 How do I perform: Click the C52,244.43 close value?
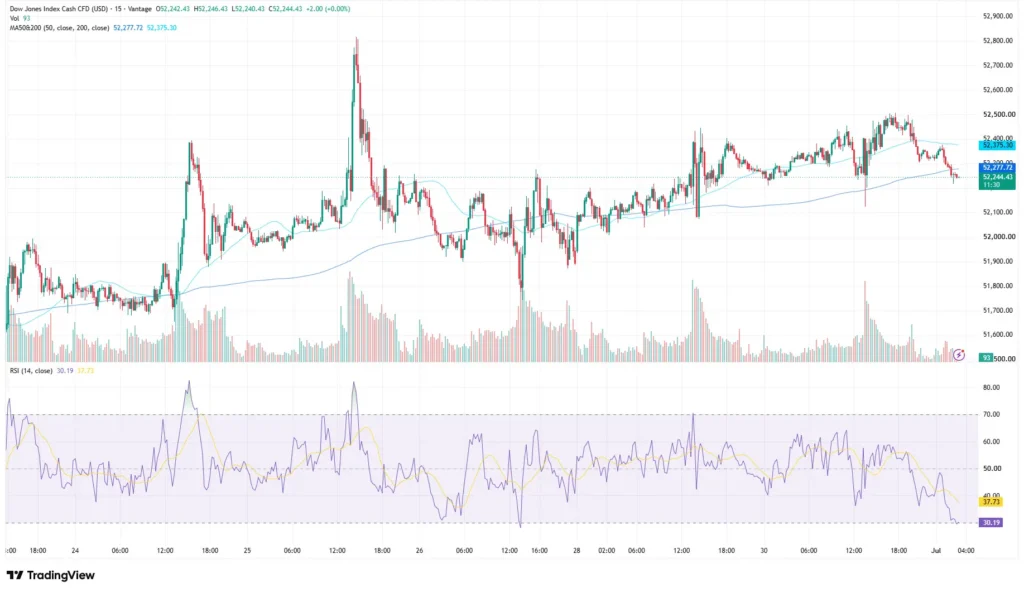(285, 9)
